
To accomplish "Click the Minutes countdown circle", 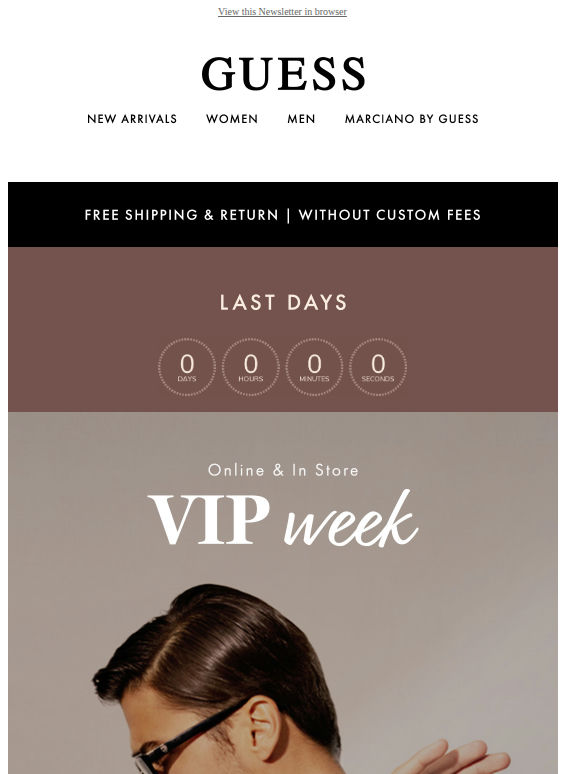I will (x=314, y=367).
